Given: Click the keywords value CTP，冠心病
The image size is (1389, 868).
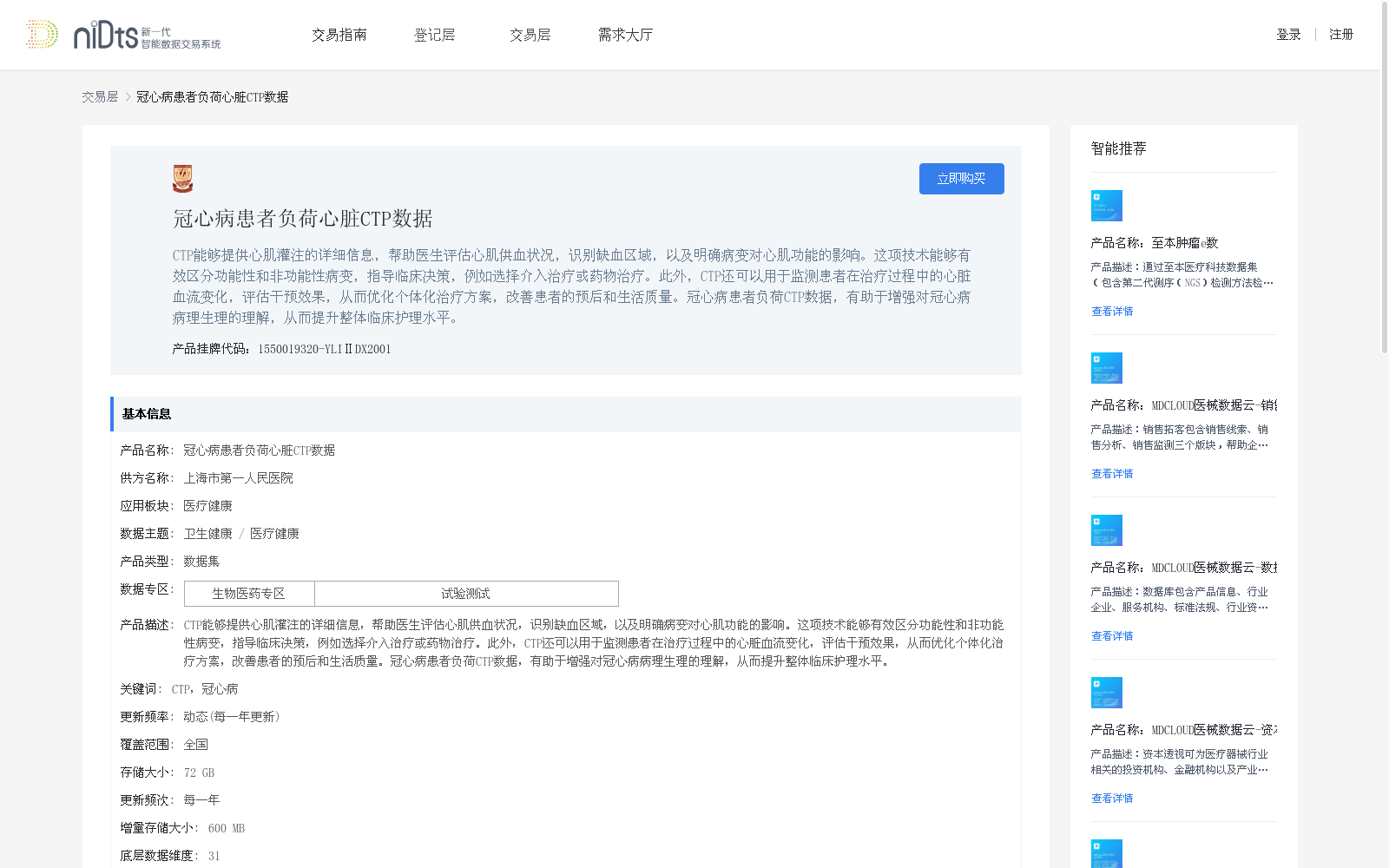Looking at the screenshot, I should click(x=205, y=689).
